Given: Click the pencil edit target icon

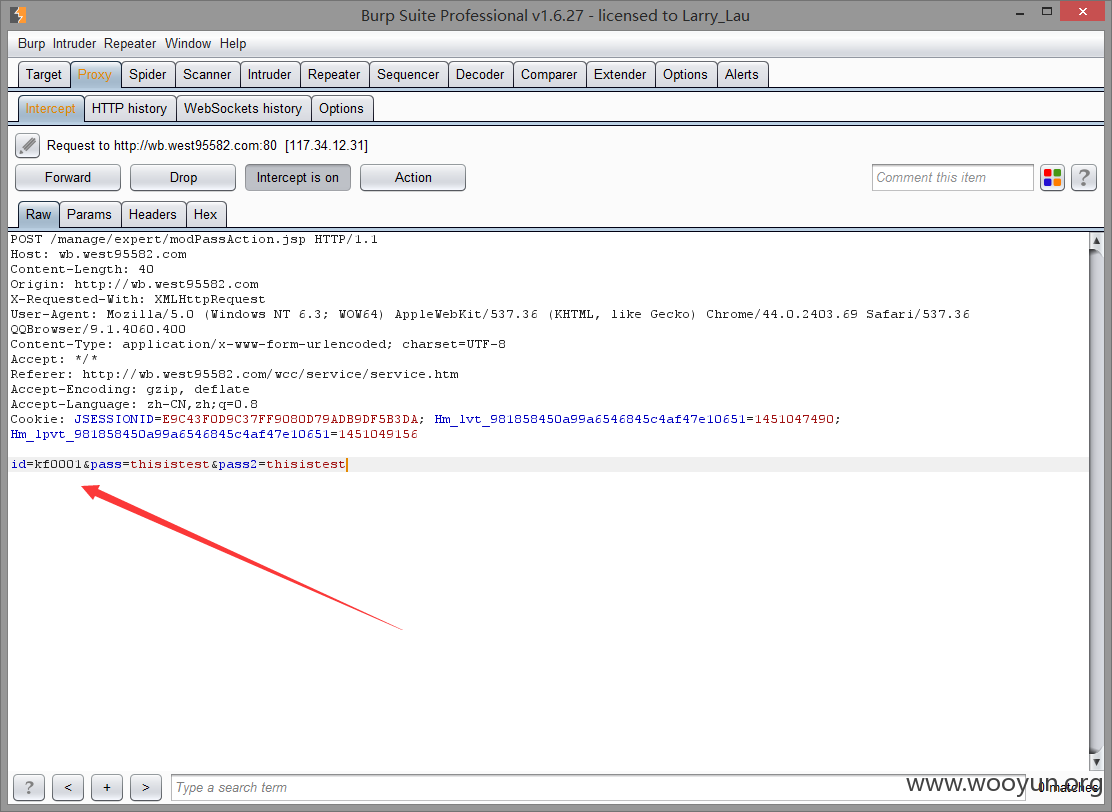Looking at the screenshot, I should 28,145.
